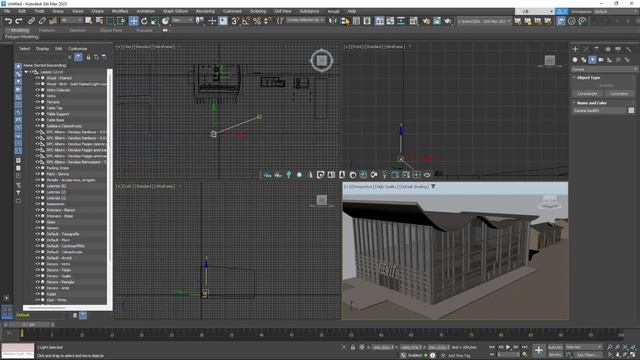This screenshot has width=640, height=360.
Task: Click the ViewCube in the Top viewport
Action: coord(322,60)
